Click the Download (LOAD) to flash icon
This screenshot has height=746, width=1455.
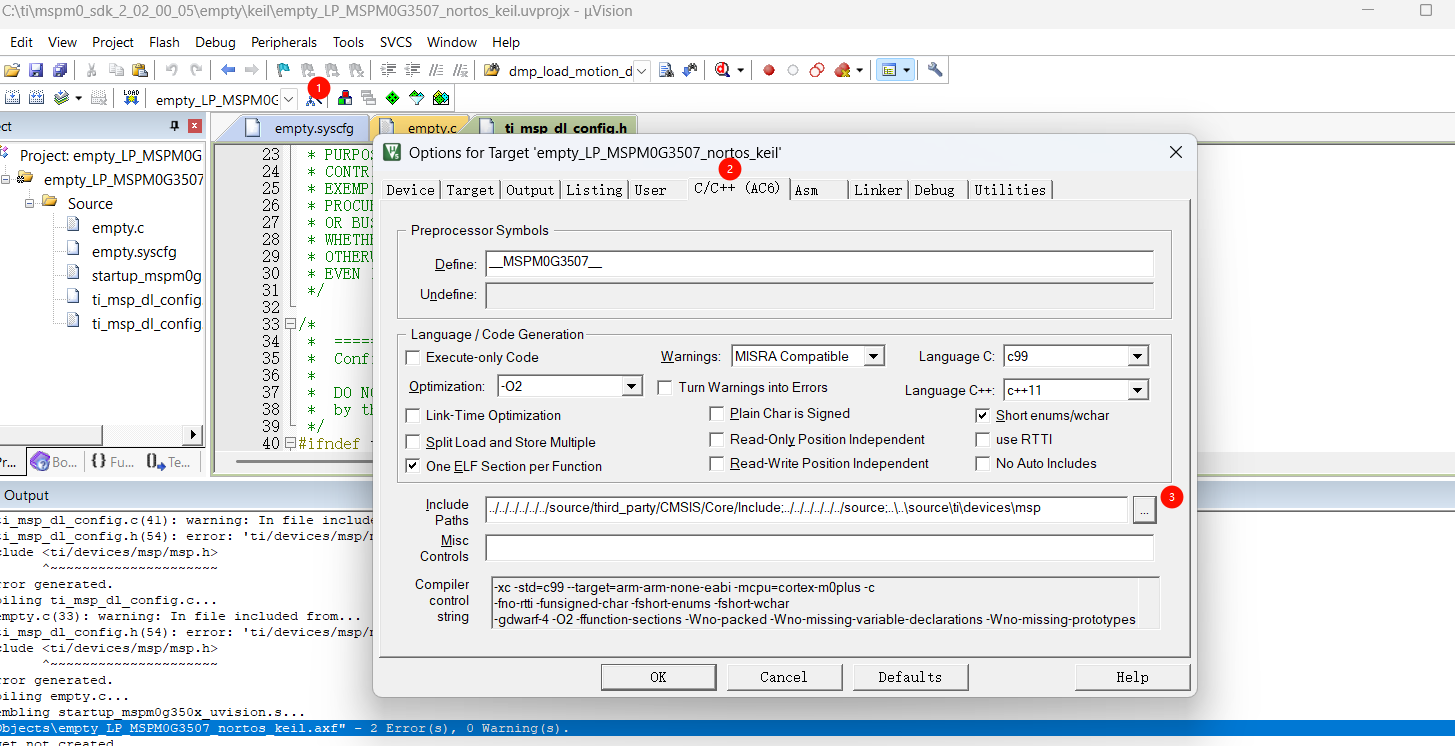point(131,98)
